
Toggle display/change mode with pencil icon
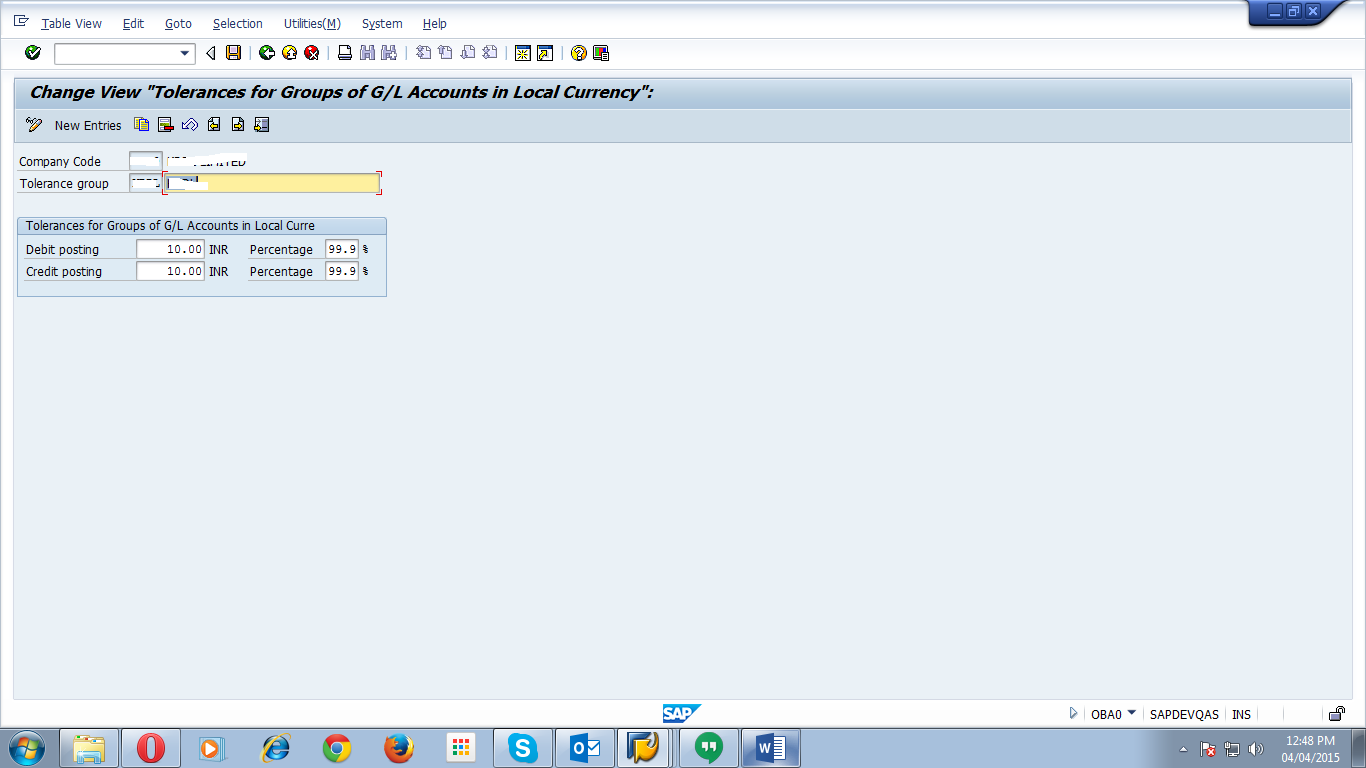31,124
